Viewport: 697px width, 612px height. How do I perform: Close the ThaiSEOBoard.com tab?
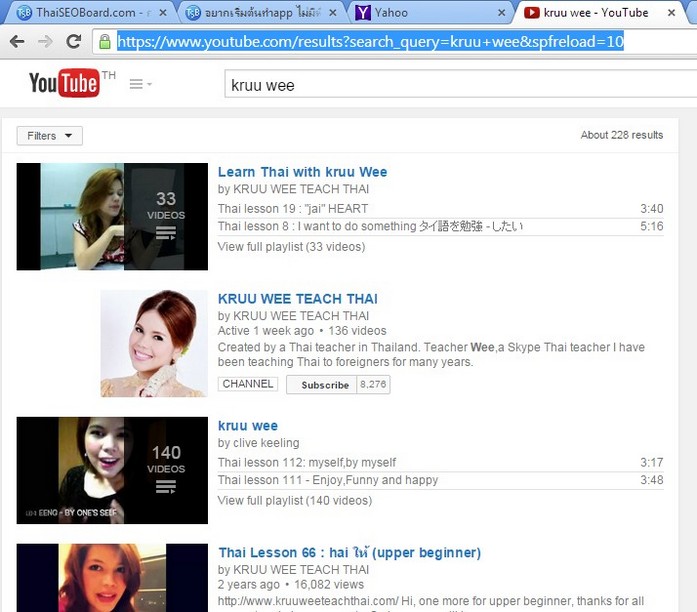tap(163, 13)
